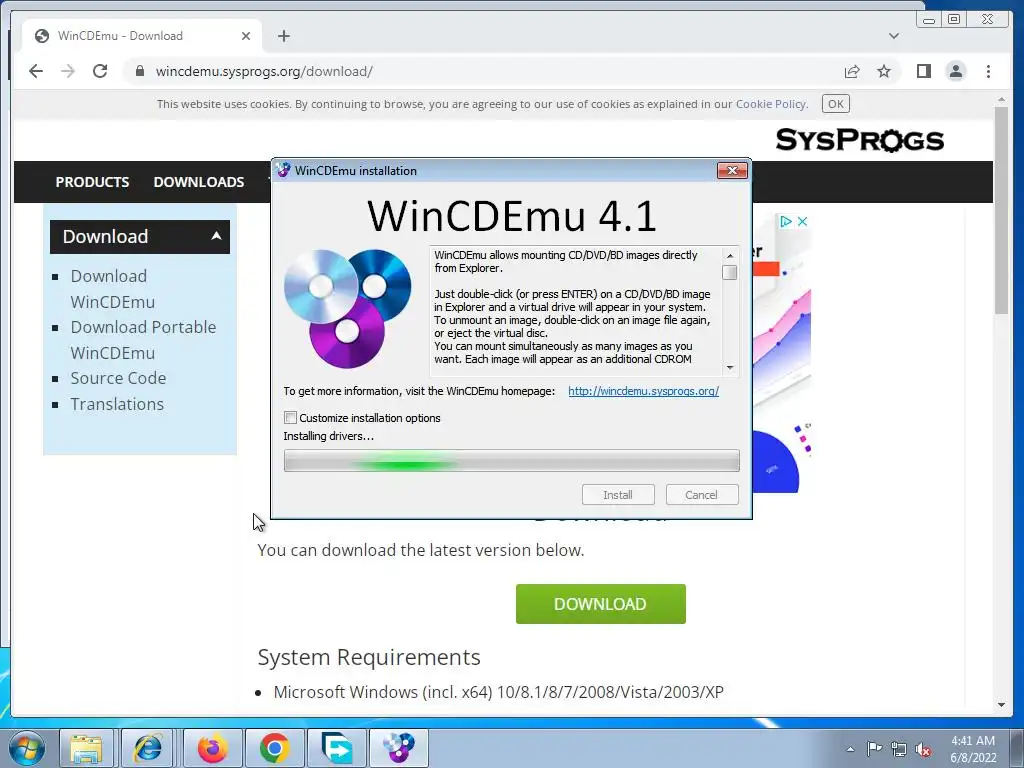Click the Install button
This screenshot has height=768, width=1024.
[x=618, y=495]
